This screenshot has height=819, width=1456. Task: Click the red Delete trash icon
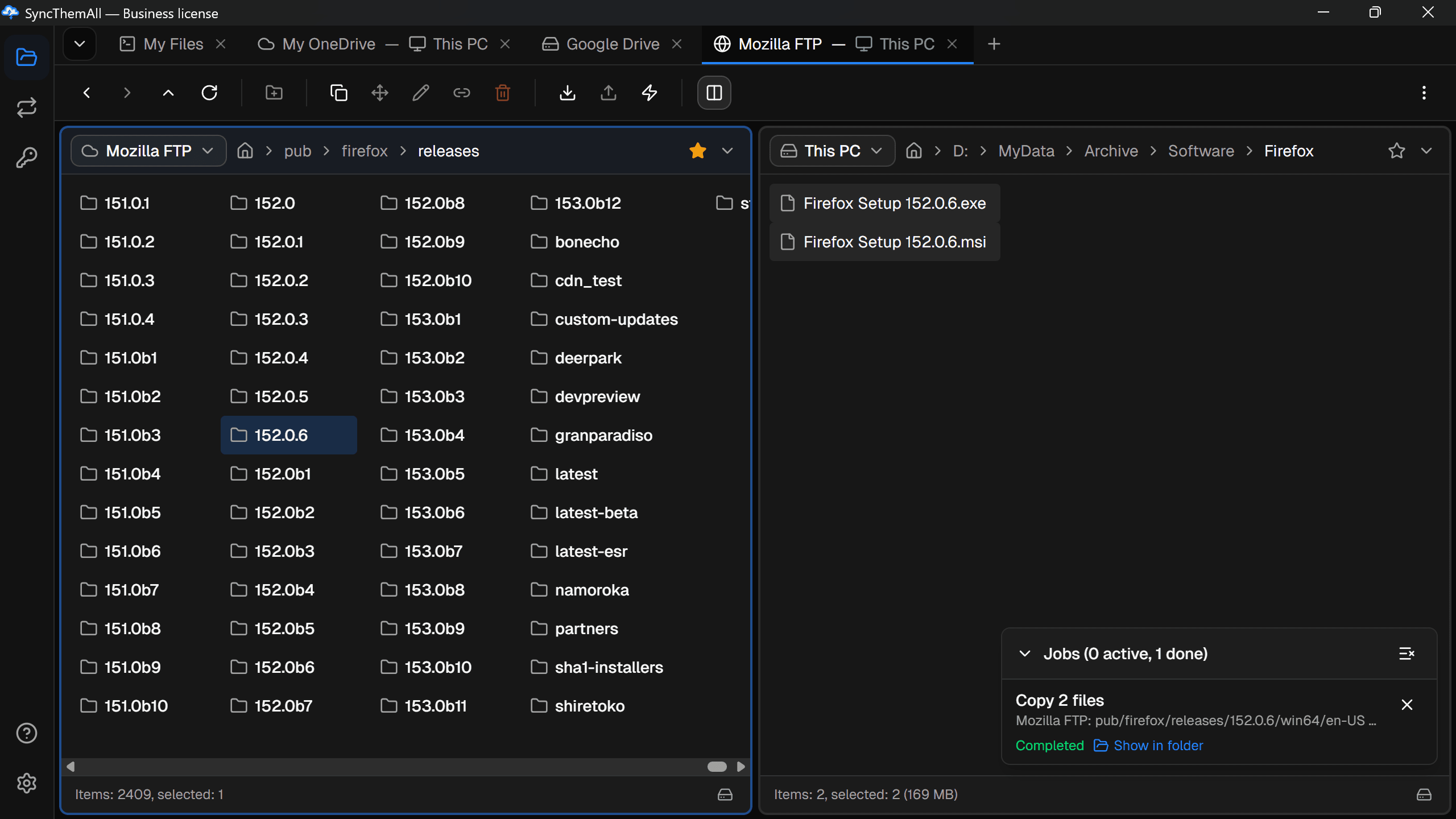[x=503, y=93]
